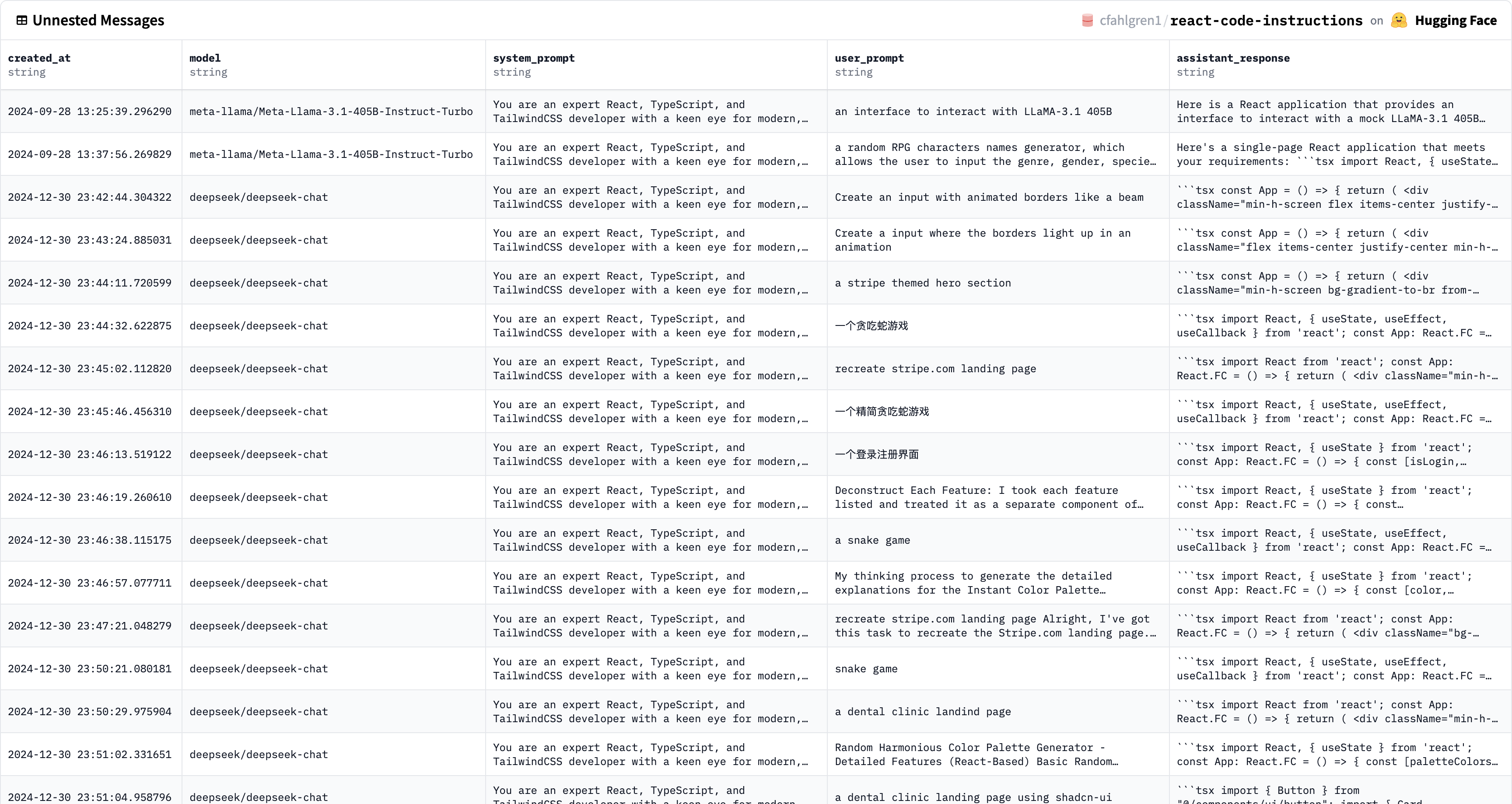Click the dental clinic landind page cell
The height and width of the screenshot is (804, 1512).
pos(923,711)
